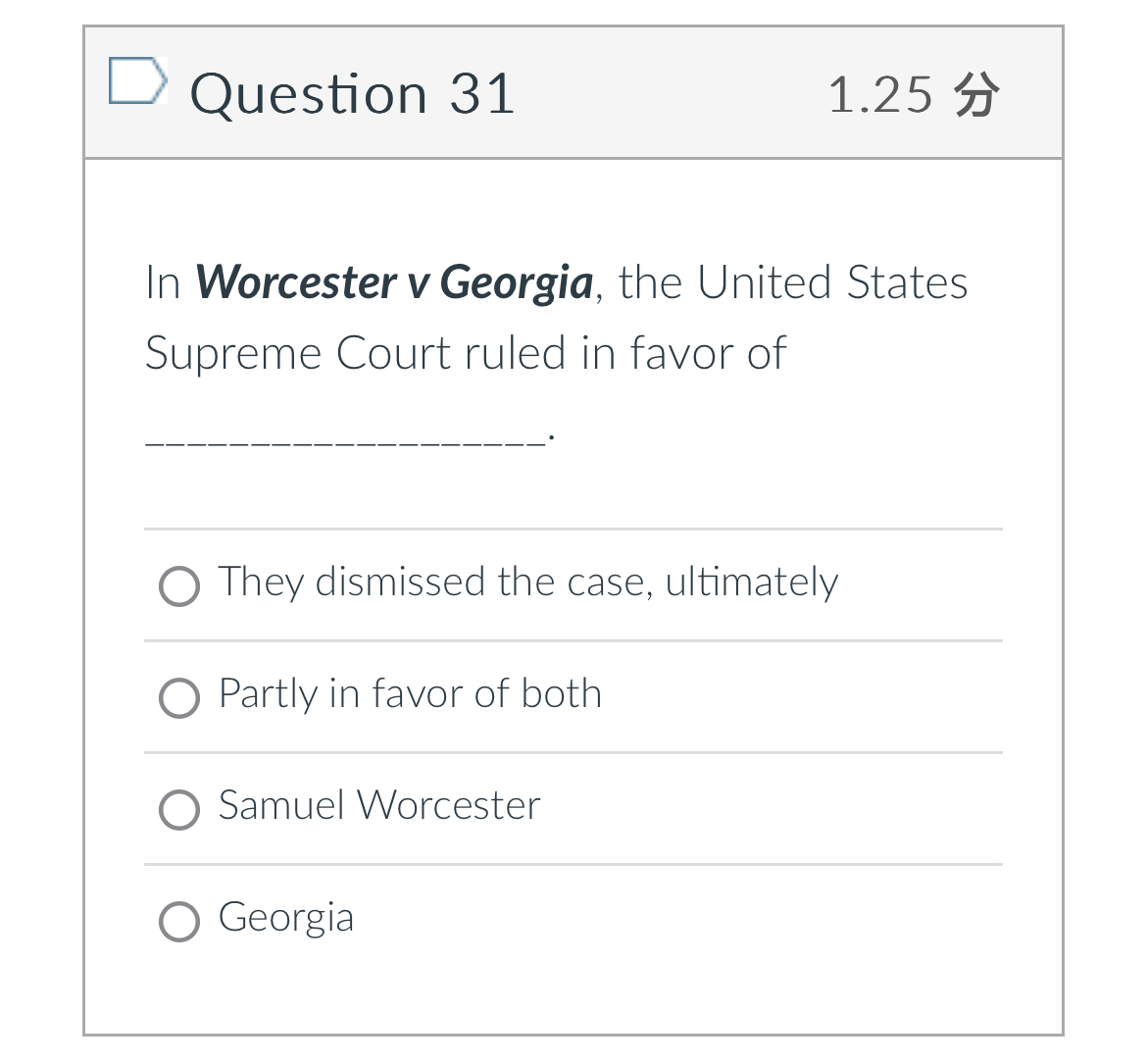Image resolution: width=1147 pixels, height=1064 pixels.
Task: Click the blank underscore line in the question
Action: 343,436
